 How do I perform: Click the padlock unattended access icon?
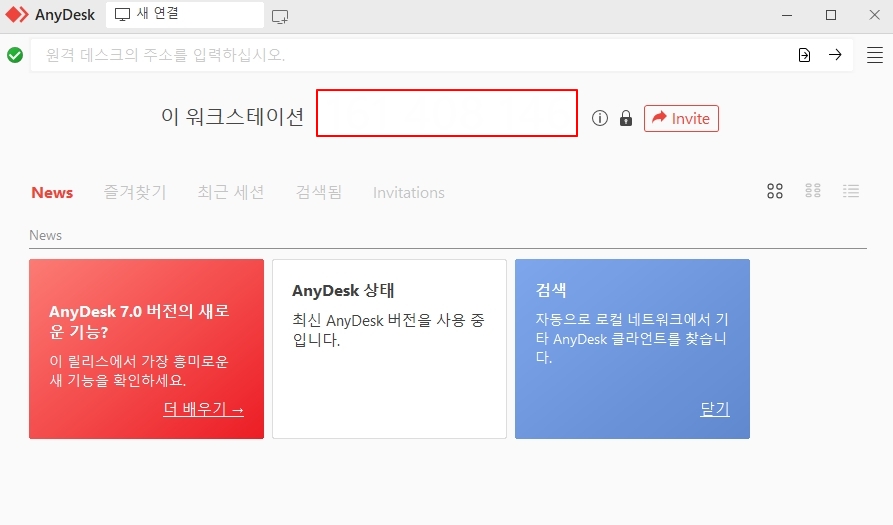coord(626,118)
